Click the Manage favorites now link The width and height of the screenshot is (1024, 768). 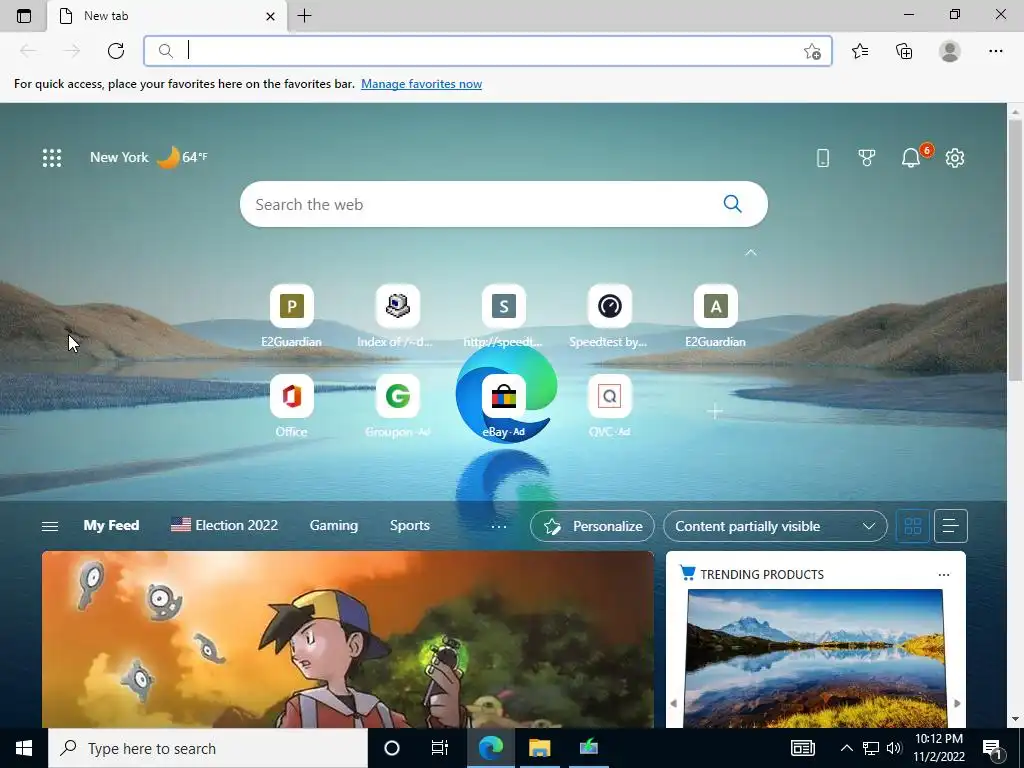(x=421, y=84)
